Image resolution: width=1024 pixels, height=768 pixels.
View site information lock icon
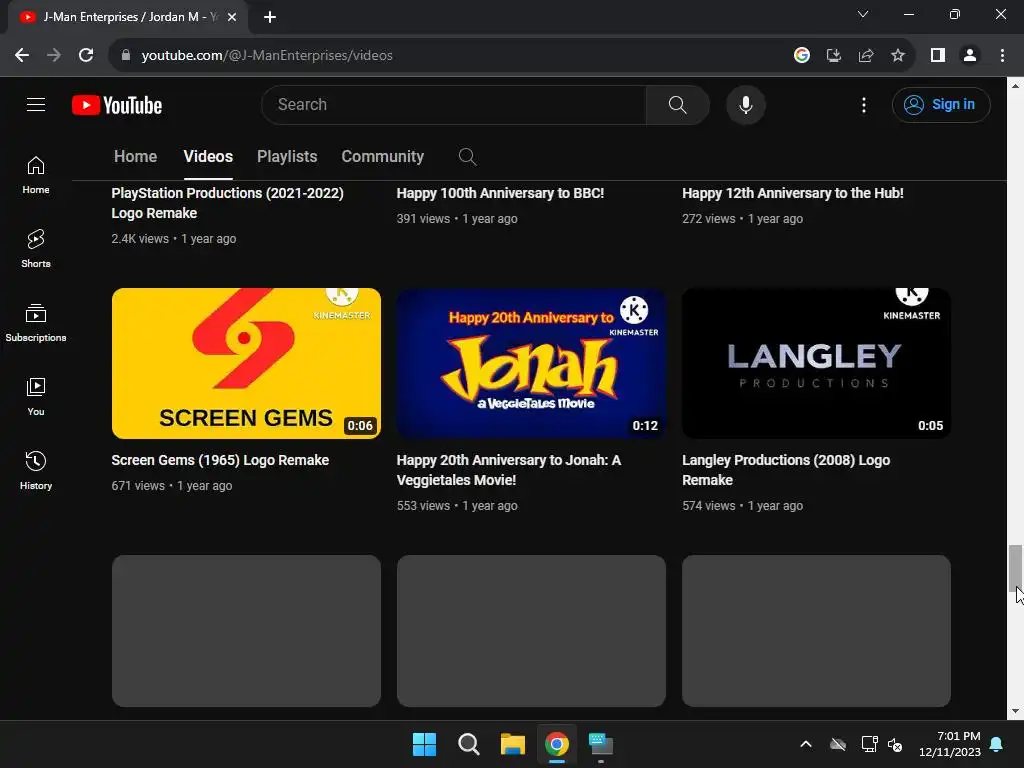pyautogui.click(x=126, y=56)
